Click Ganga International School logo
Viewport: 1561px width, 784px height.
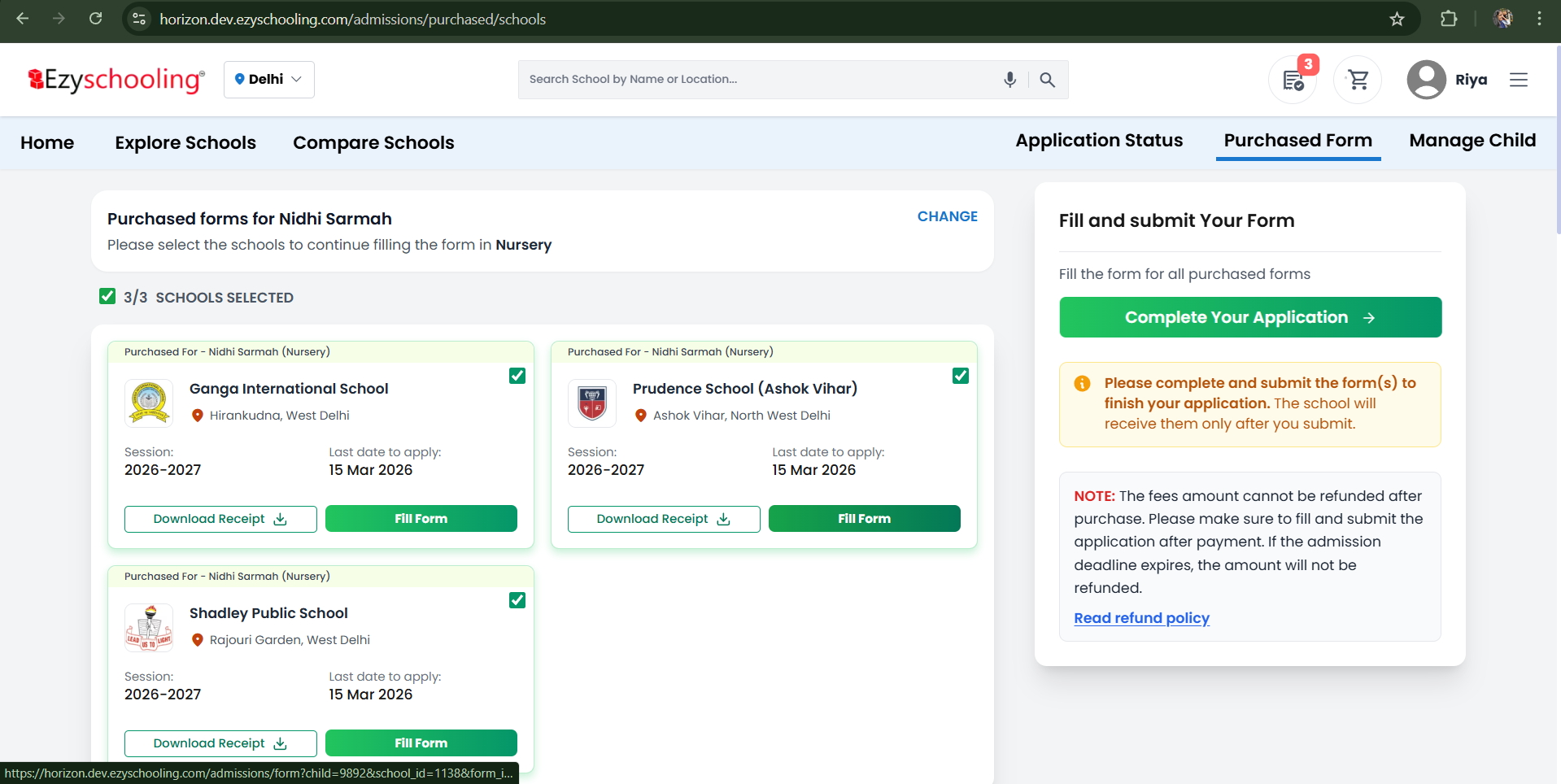tap(149, 403)
